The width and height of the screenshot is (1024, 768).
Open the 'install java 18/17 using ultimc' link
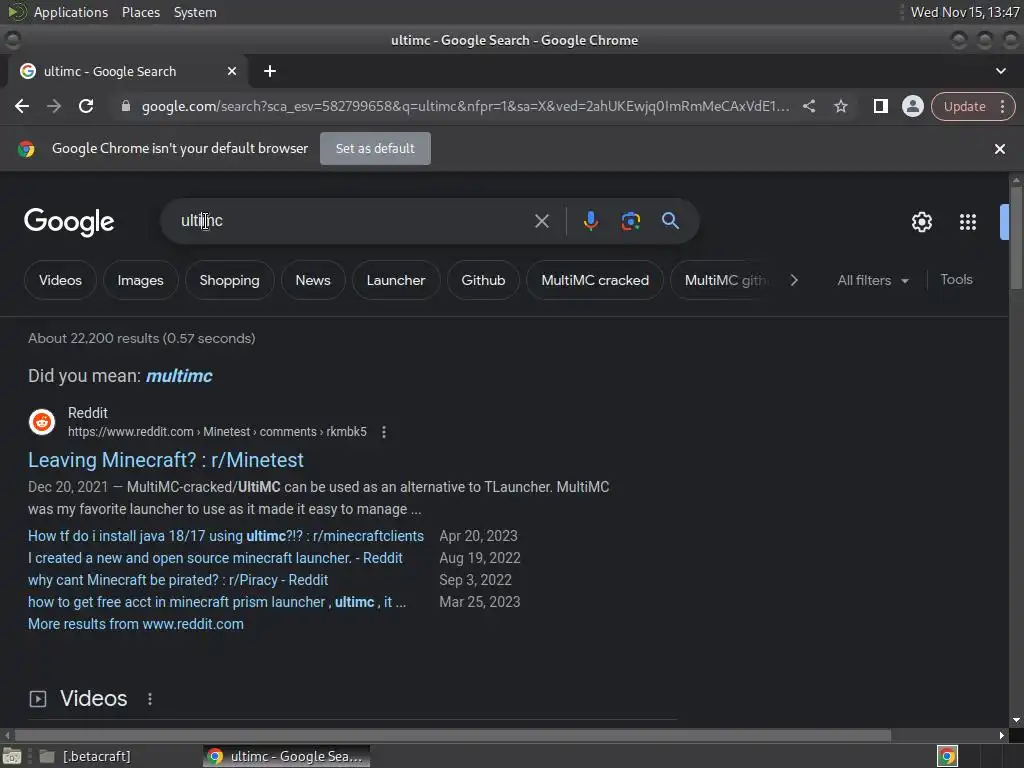(x=226, y=536)
